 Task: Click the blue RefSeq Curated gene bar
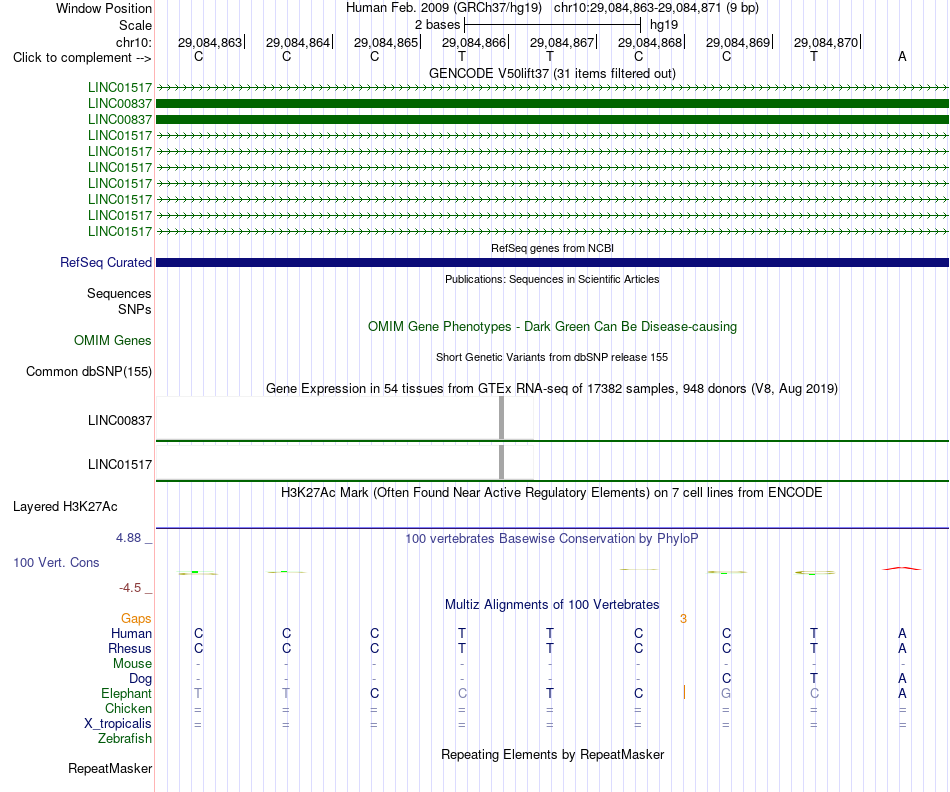pyautogui.click(x=552, y=262)
